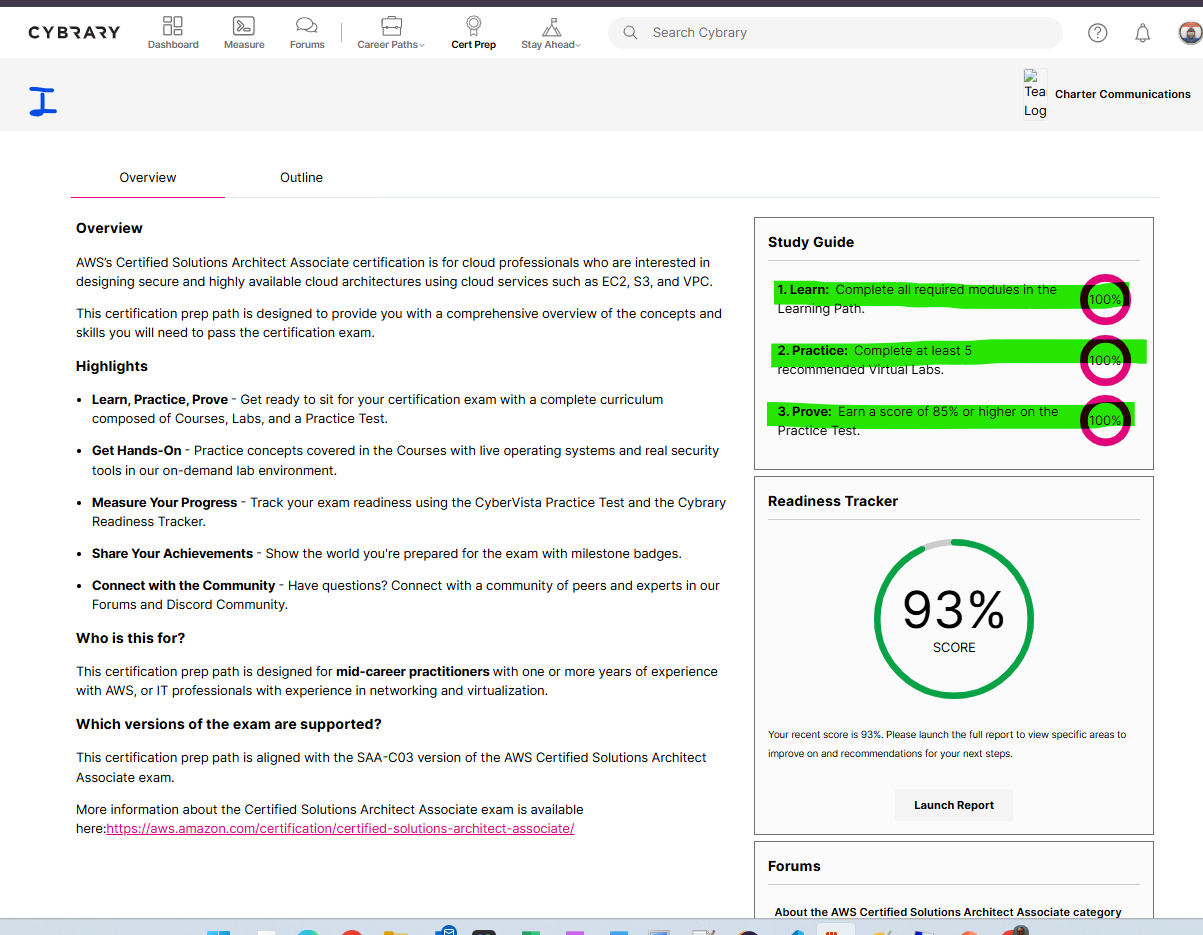The image size is (1203, 935).
Task: Switch to the Outline tab
Action: [x=301, y=178]
